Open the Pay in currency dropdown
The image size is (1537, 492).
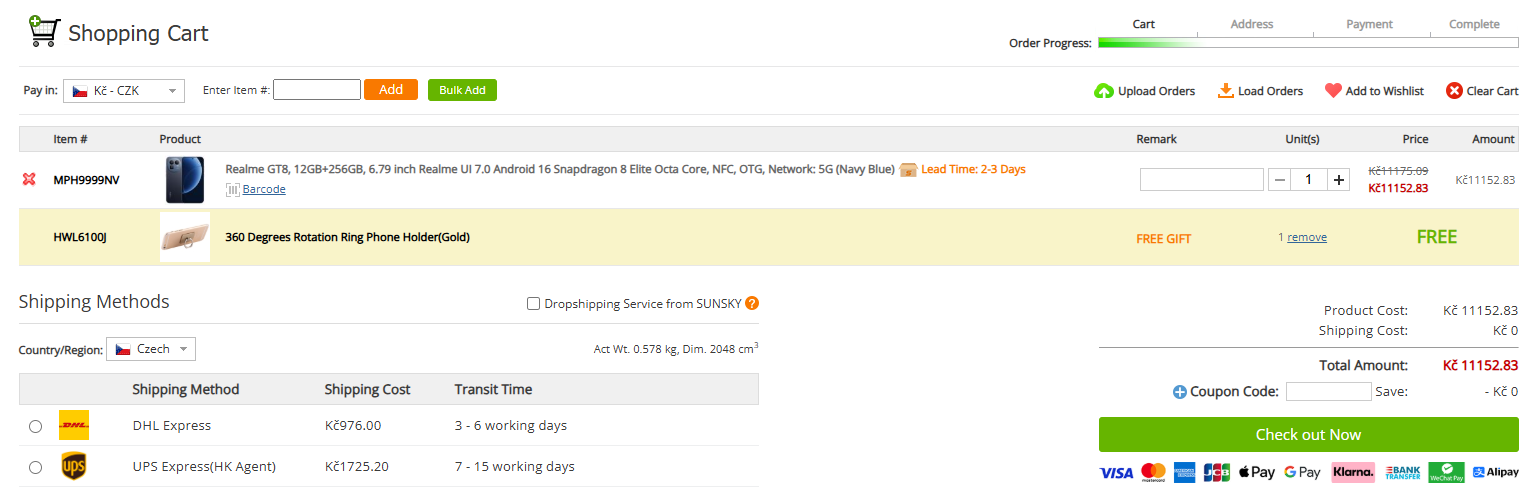(124, 91)
